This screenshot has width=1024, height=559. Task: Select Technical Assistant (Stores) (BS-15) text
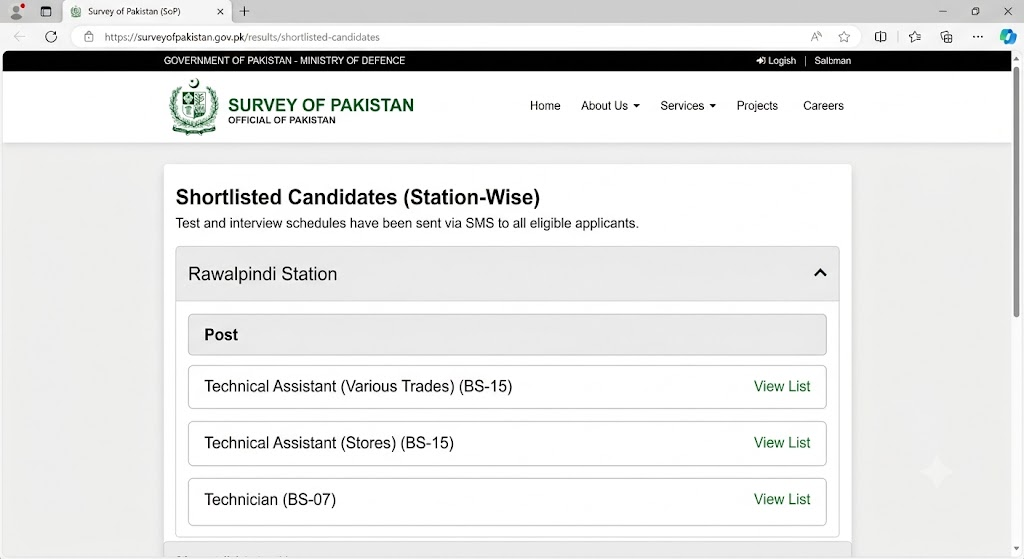328,443
